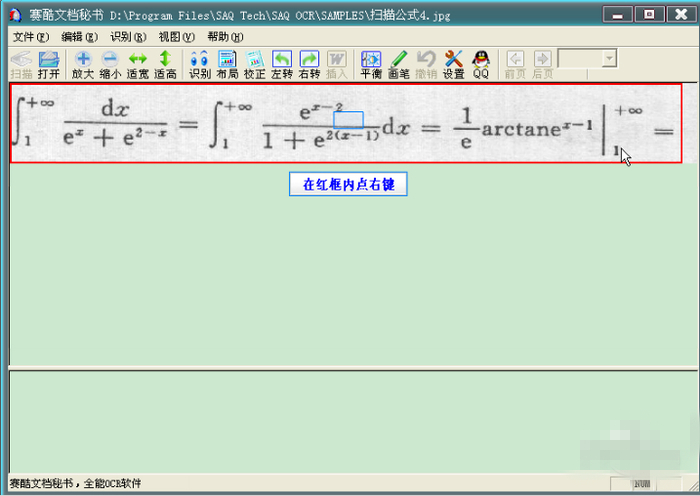Maximize the 赛酷文档秘书 window
Image resolution: width=700 pixels, height=496 pixels.
649,15
